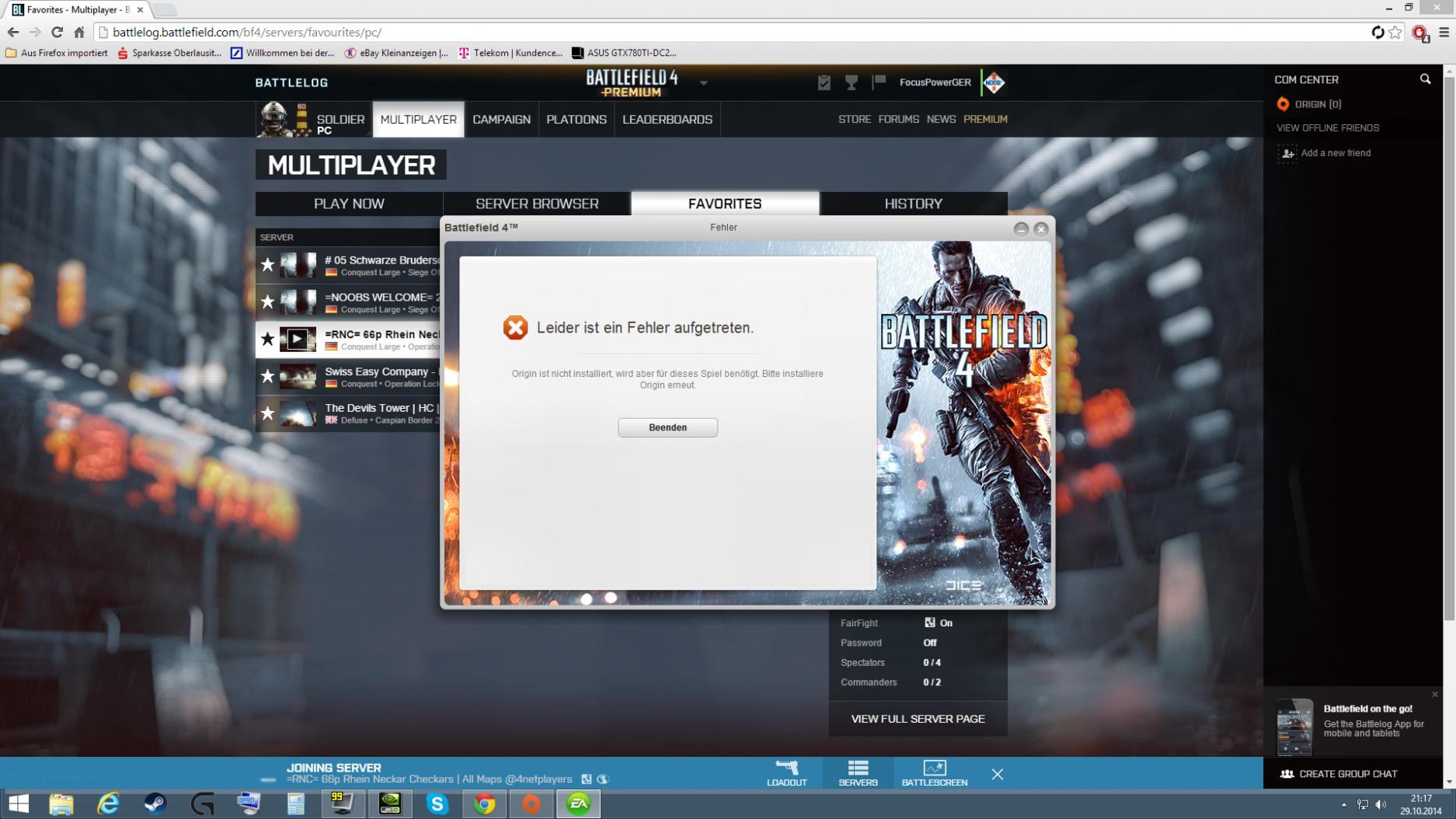Click the address bar URL

point(247,33)
